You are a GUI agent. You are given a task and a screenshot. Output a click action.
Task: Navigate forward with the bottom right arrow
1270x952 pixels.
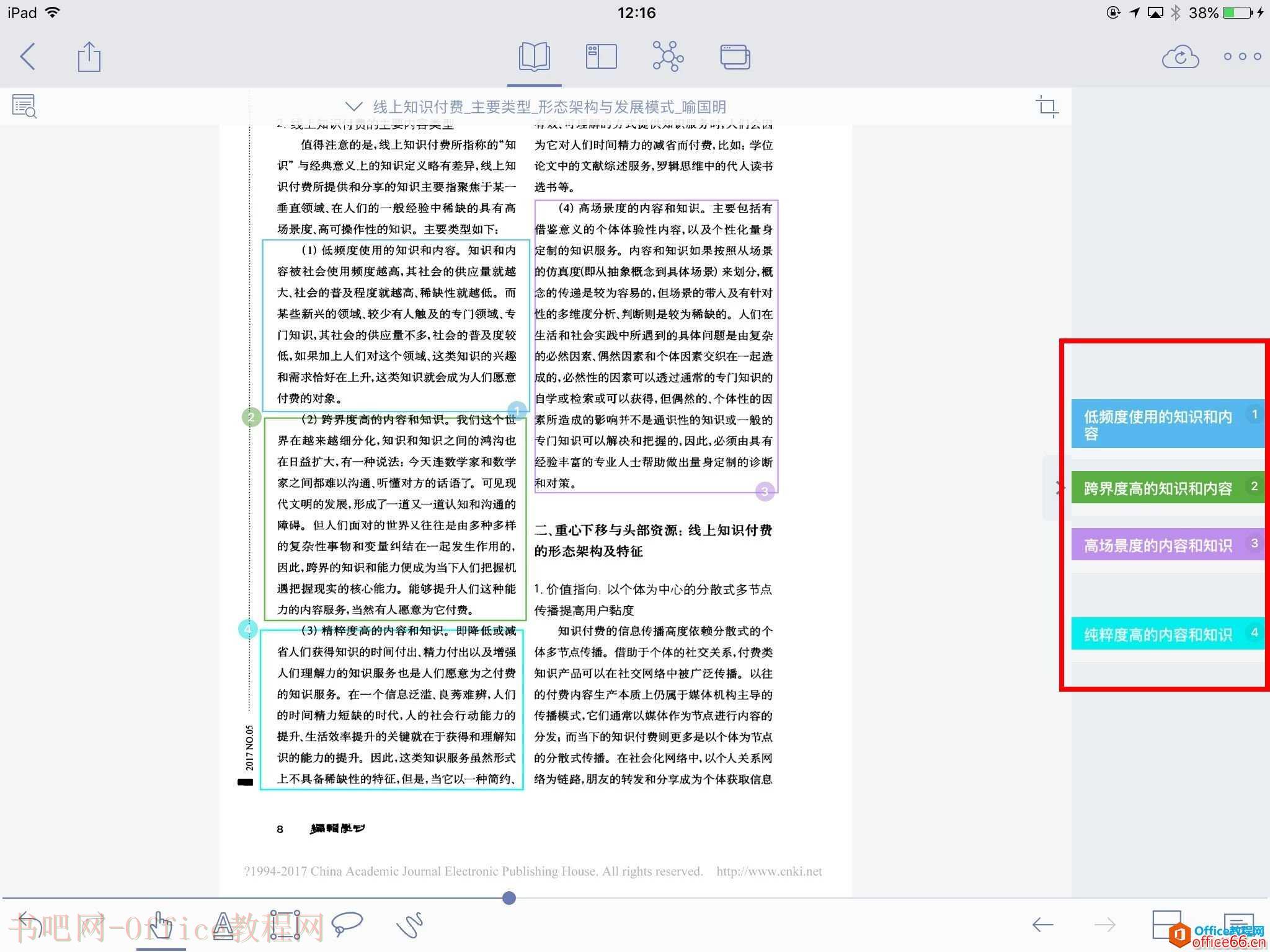click(1104, 925)
